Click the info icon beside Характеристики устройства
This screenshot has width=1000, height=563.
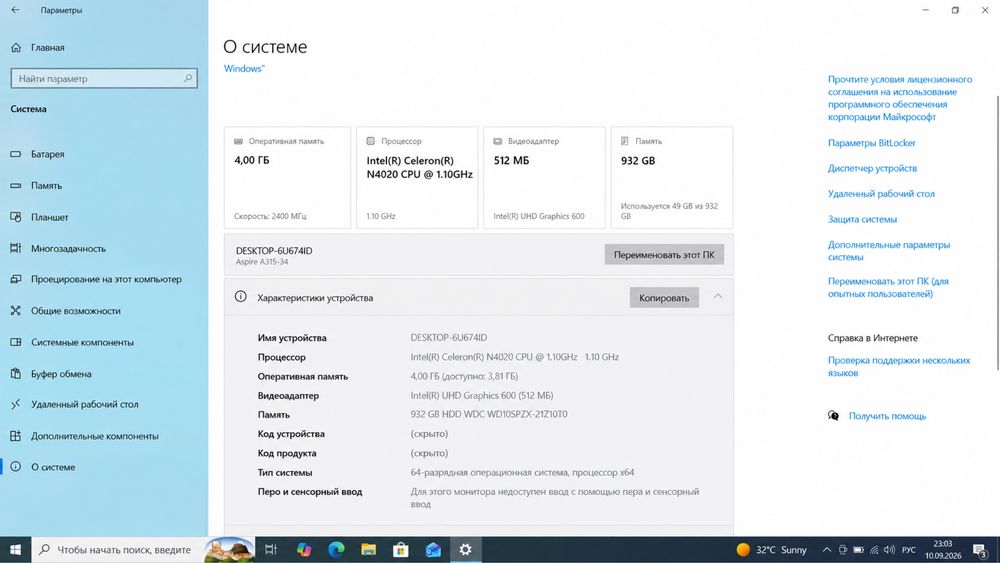pyautogui.click(x=240, y=296)
